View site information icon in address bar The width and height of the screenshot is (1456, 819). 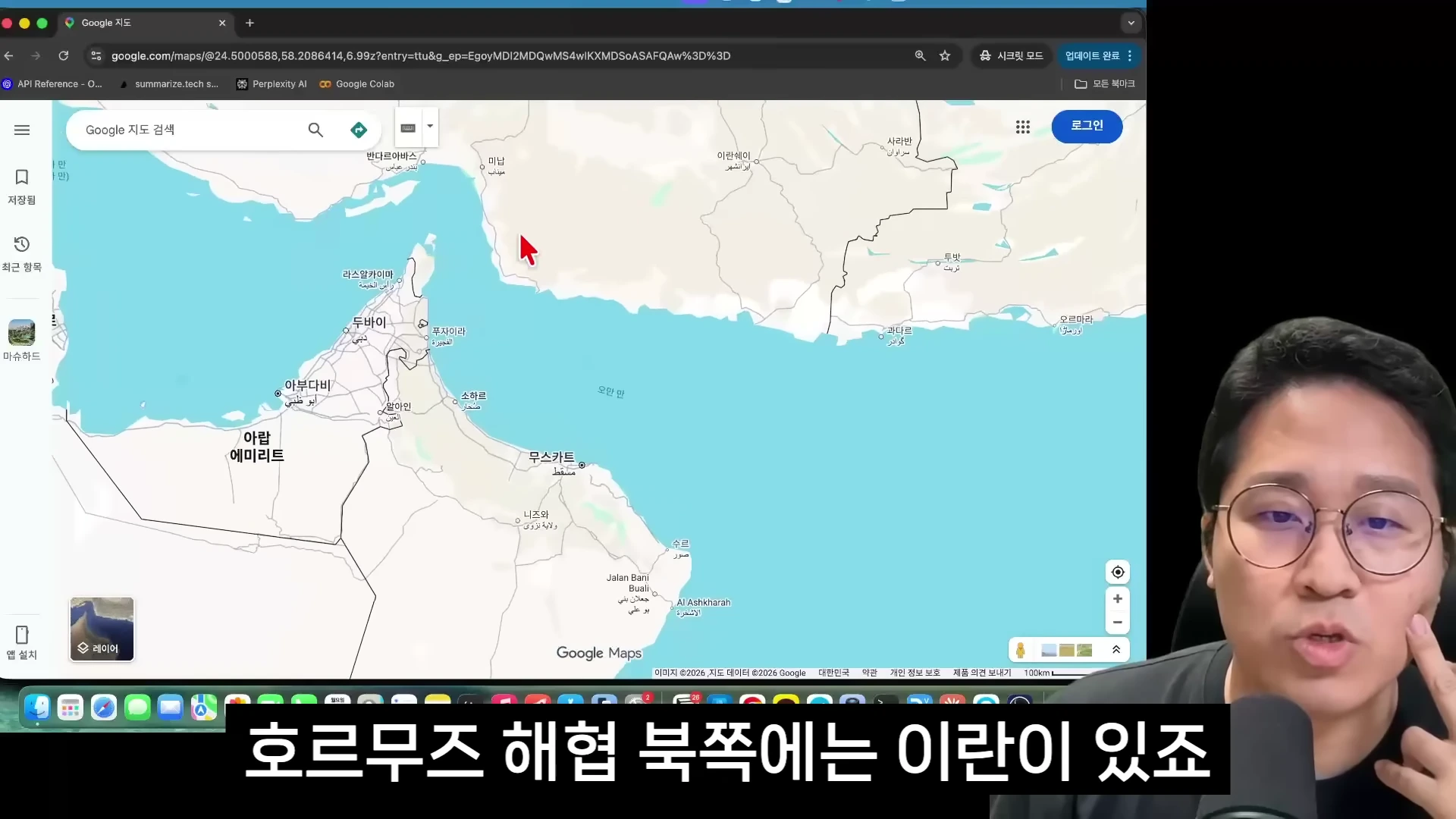[96, 55]
